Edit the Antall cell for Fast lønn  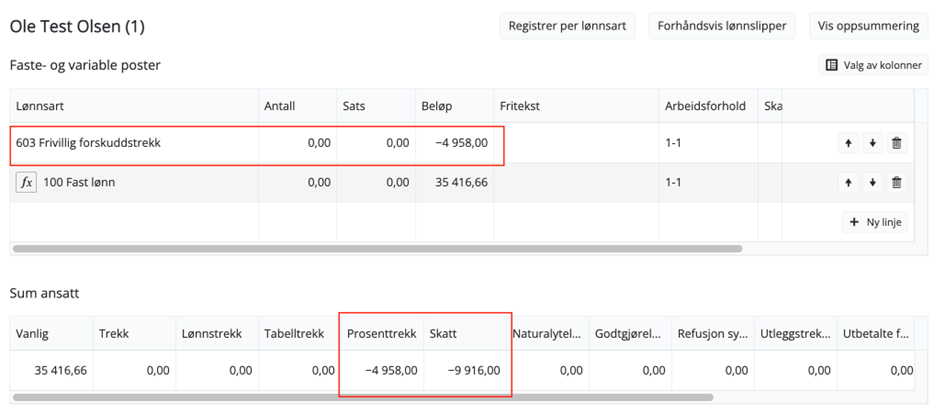(296, 183)
